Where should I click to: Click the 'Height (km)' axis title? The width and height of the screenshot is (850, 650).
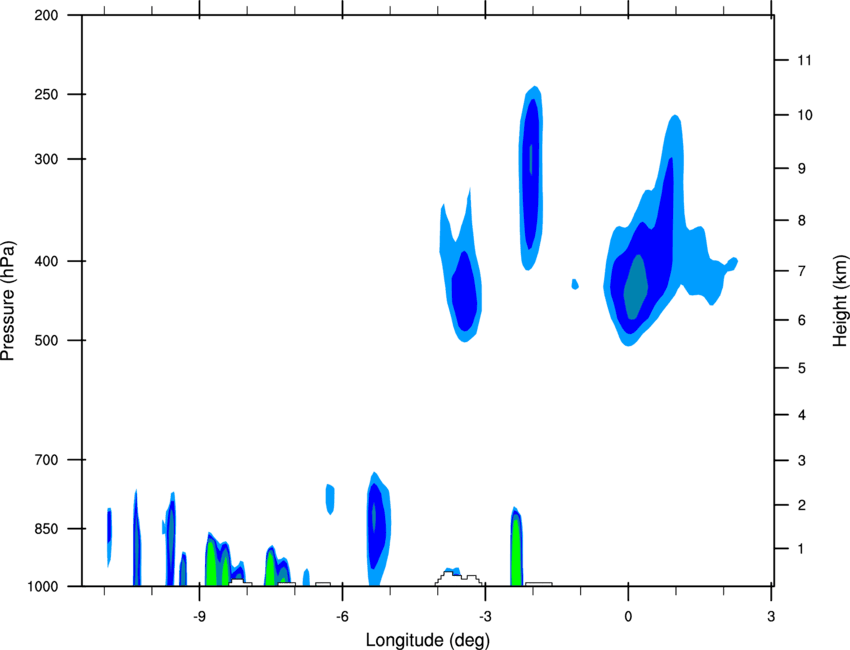click(x=840, y=300)
